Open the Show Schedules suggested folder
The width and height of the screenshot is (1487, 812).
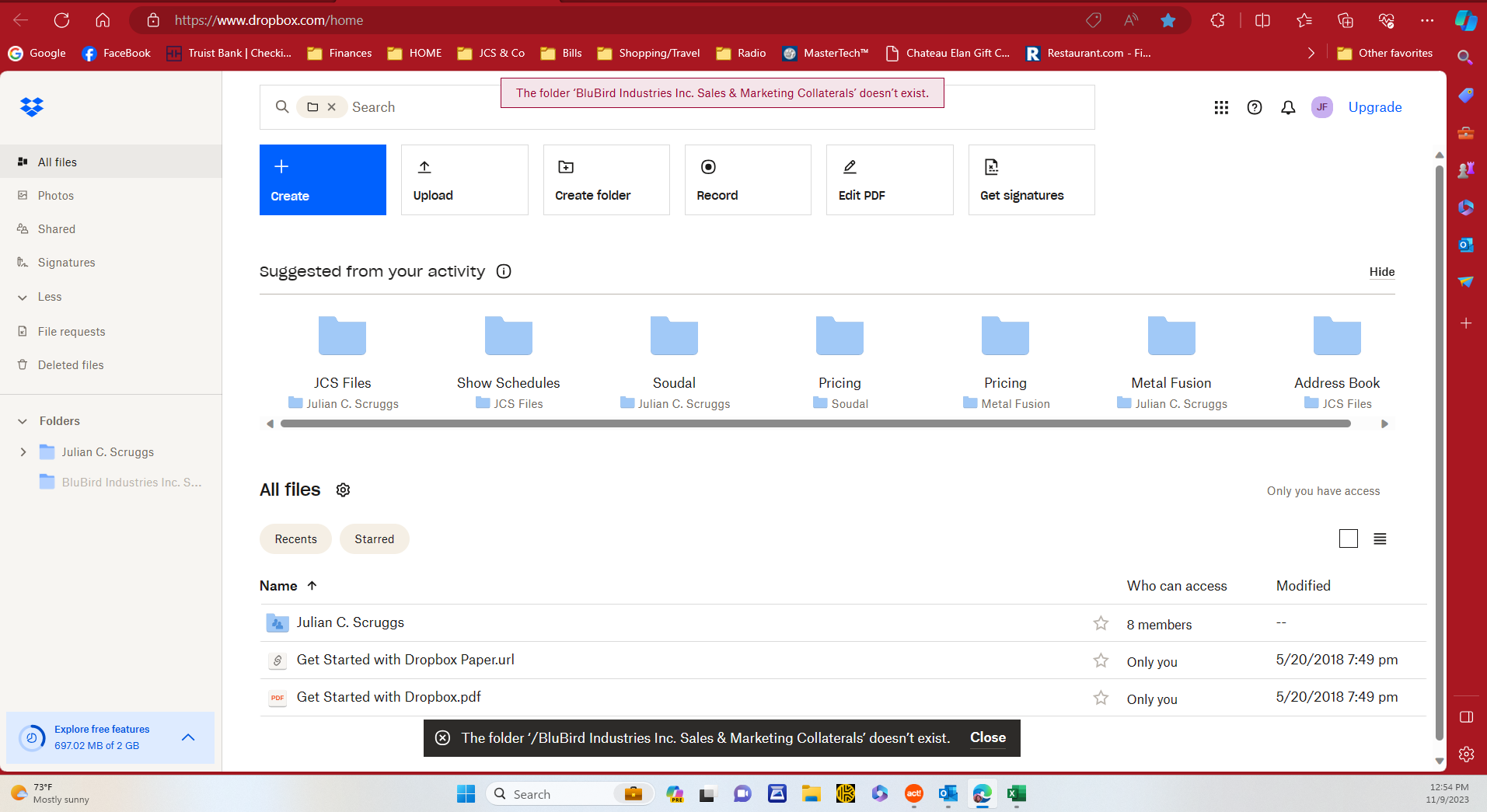(508, 362)
